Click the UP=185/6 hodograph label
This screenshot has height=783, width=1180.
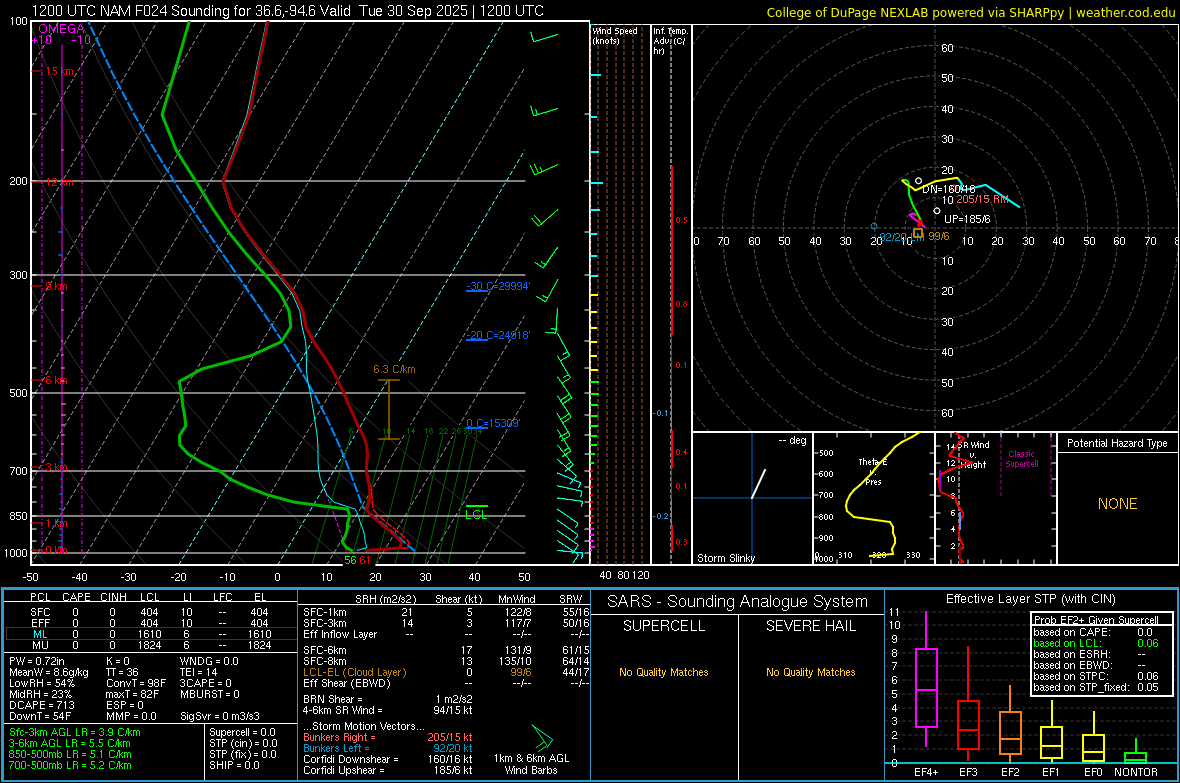click(967, 219)
